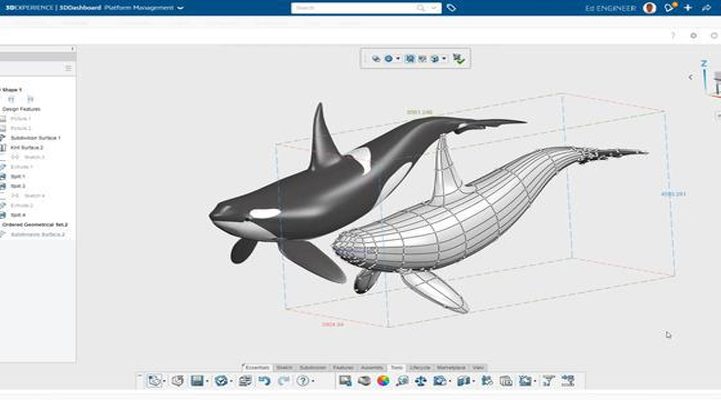Select Subdivision Surface.1 in the feature tree

(36, 137)
